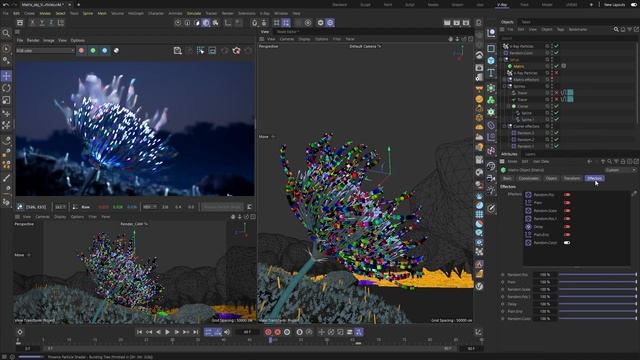
Task: Expand the Setup object in tree
Action: tap(501, 60)
